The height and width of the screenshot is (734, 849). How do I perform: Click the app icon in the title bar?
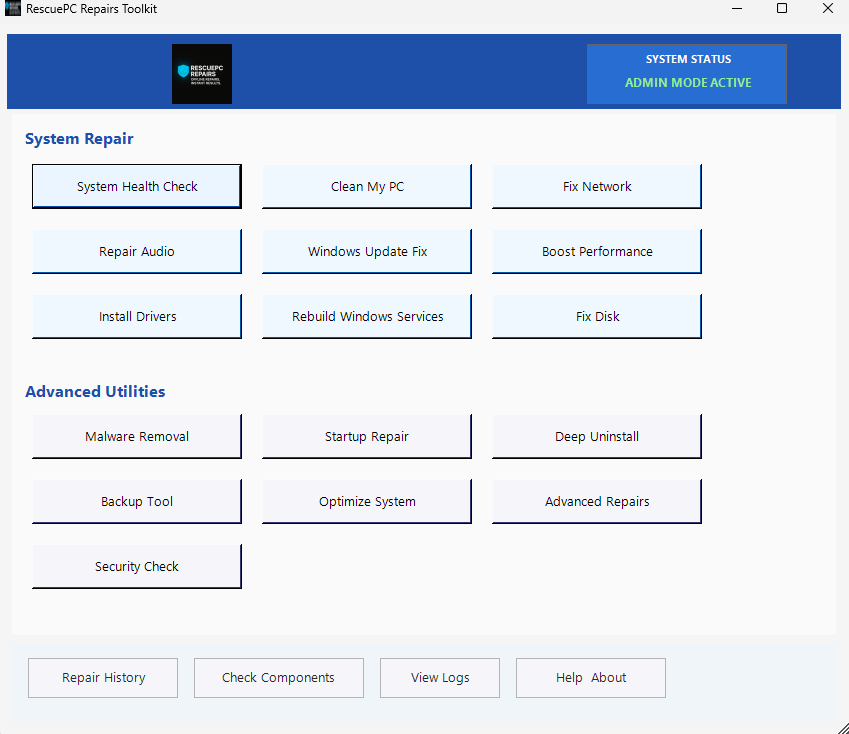[x=12, y=9]
